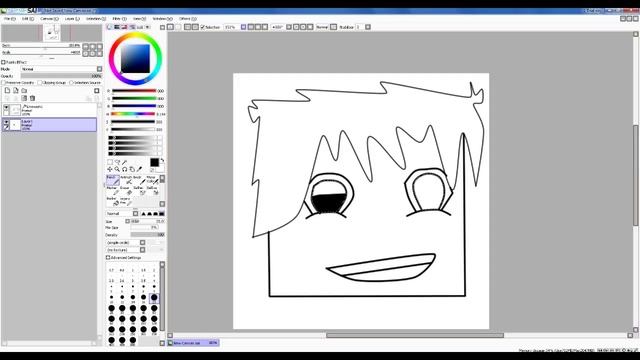This screenshot has width=640, height=360.
Task: Select the WaterColor brush tool
Action: pos(152,180)
